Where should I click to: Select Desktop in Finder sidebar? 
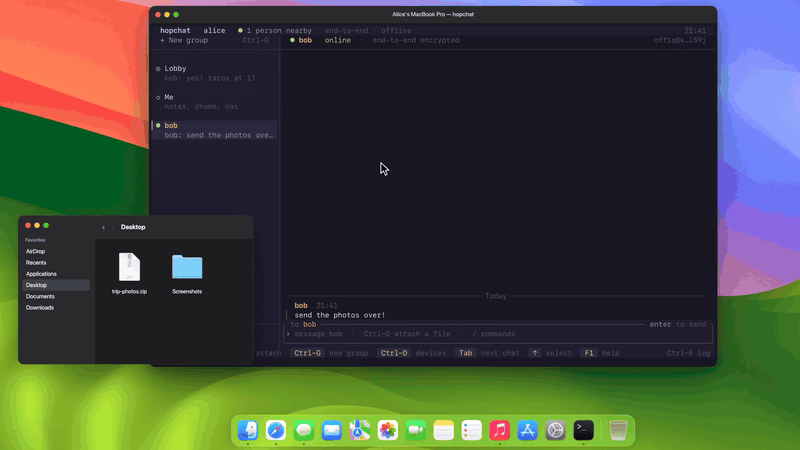(x=56, y=285)
